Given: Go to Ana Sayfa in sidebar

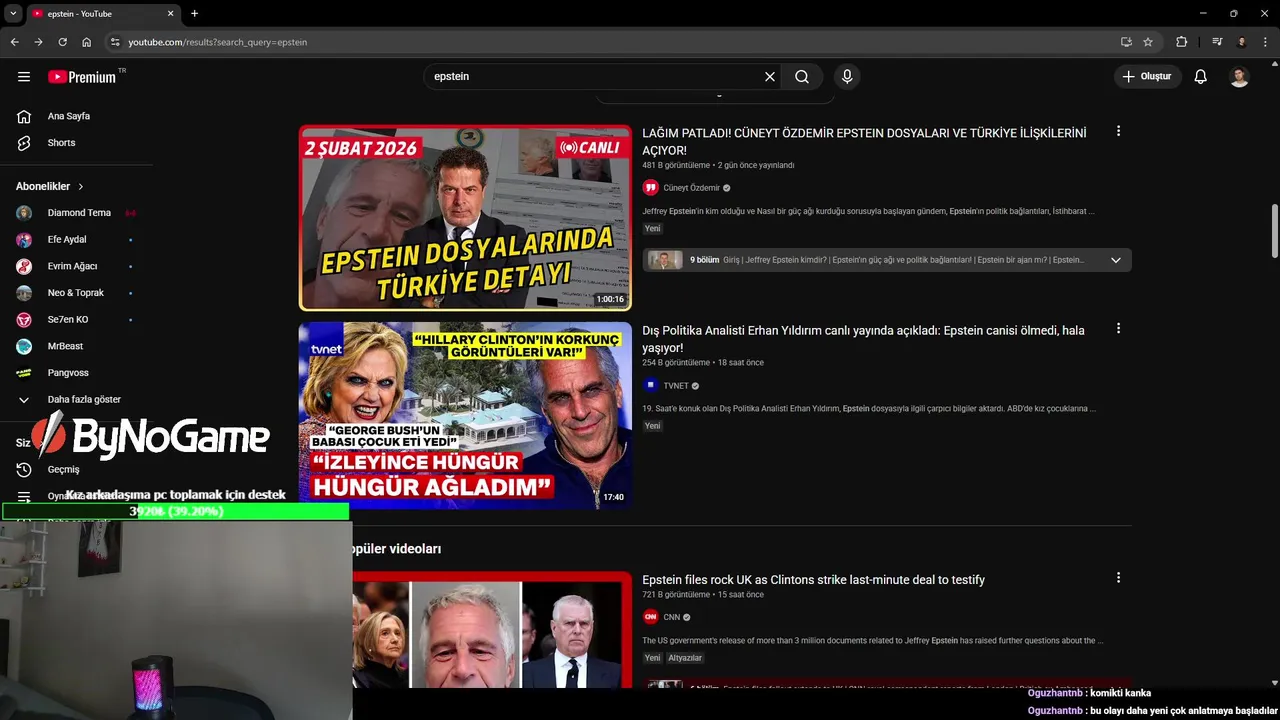Looking at the screenshot, I should point(68,116).
